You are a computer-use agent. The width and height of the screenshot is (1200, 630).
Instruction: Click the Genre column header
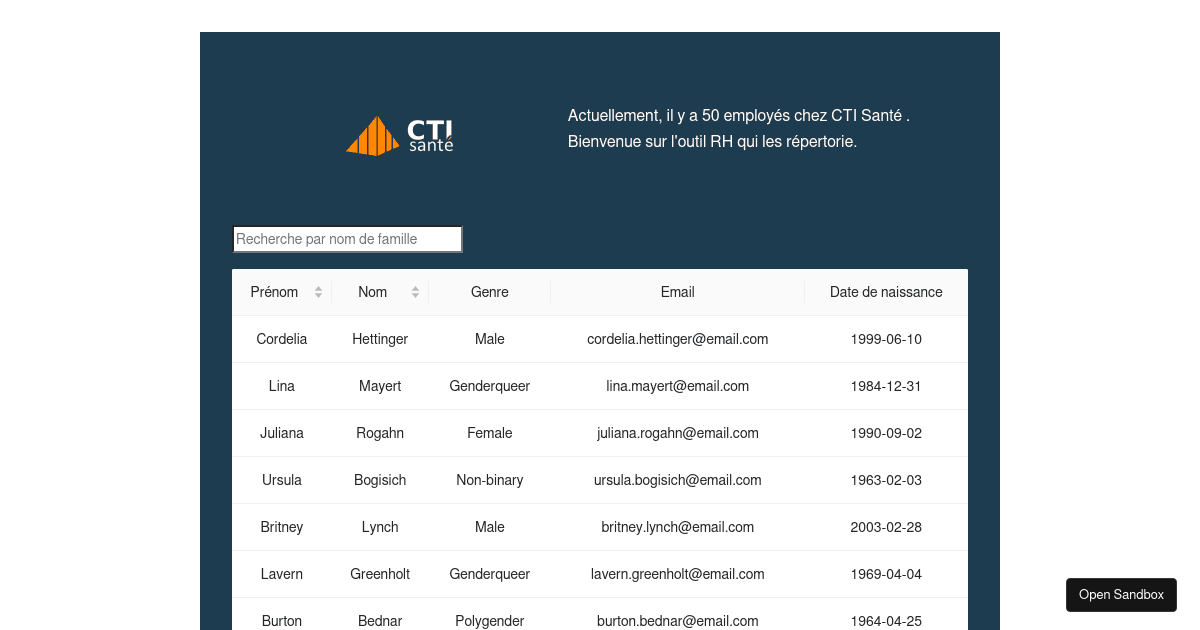[490, 292]
